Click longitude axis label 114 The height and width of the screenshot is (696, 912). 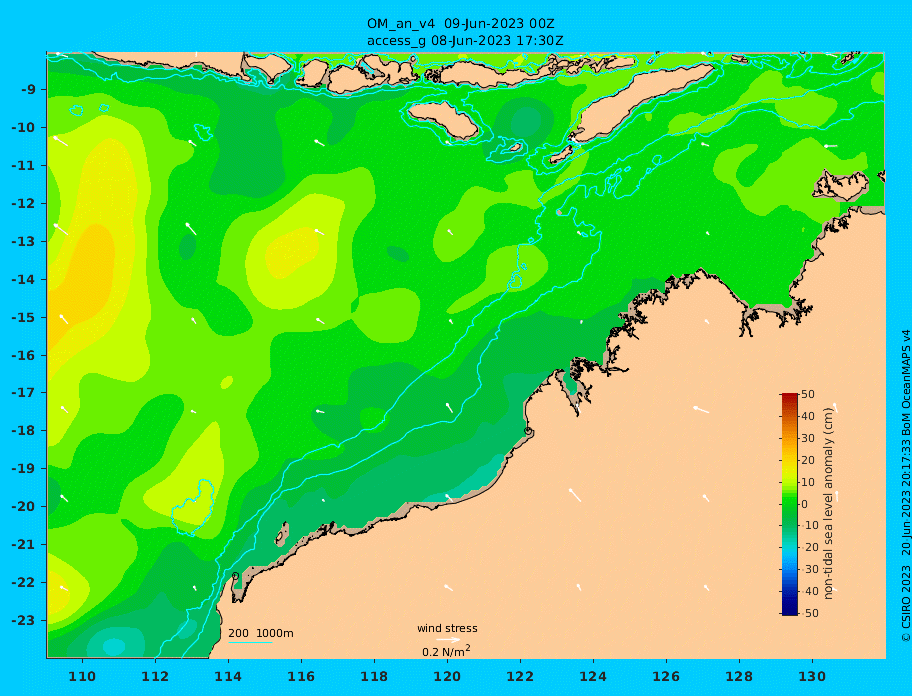[228, 676]
